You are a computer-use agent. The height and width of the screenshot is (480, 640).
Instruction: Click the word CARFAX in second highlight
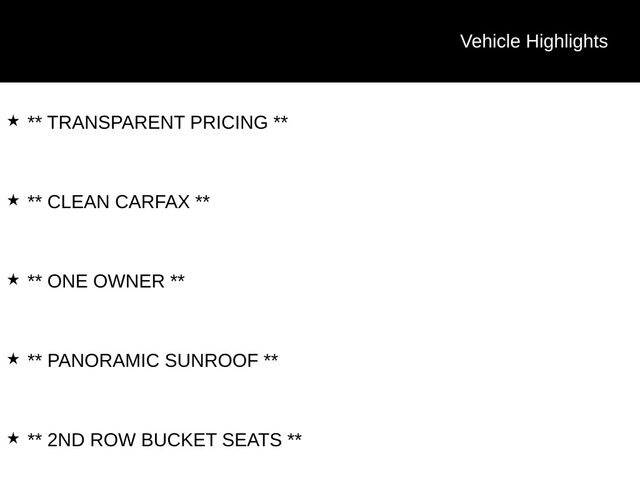pos(153,202)
